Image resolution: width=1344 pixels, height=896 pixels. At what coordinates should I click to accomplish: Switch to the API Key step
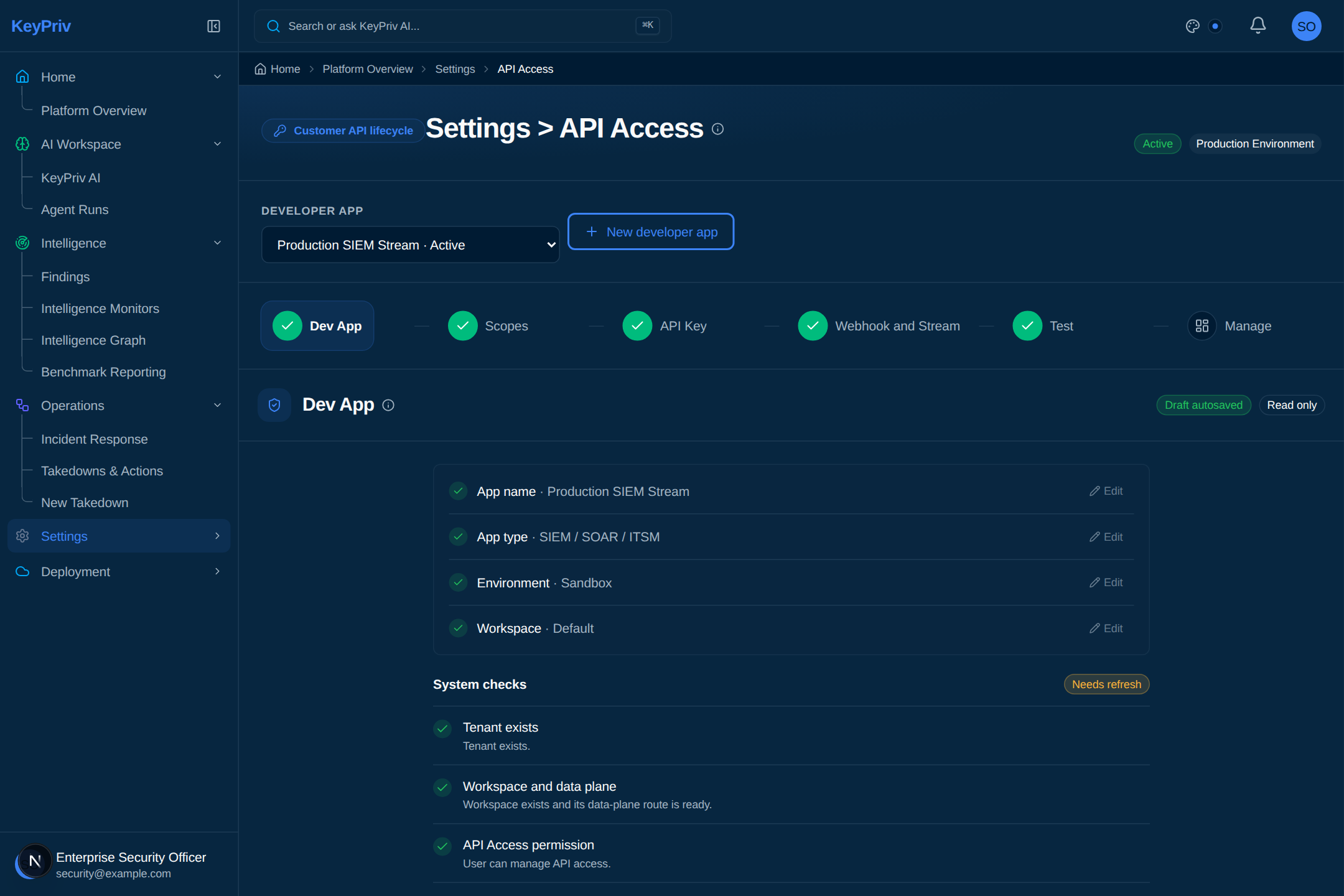(x=665, y=325)
